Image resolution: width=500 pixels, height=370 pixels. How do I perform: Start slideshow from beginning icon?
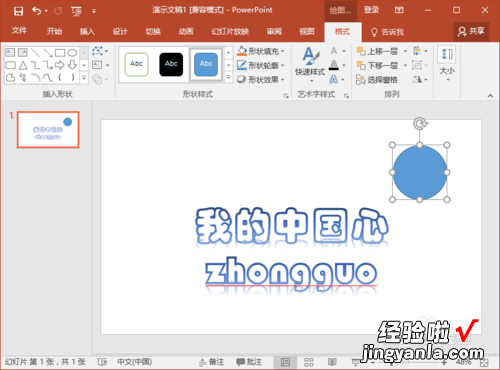(x=76, y=12)
